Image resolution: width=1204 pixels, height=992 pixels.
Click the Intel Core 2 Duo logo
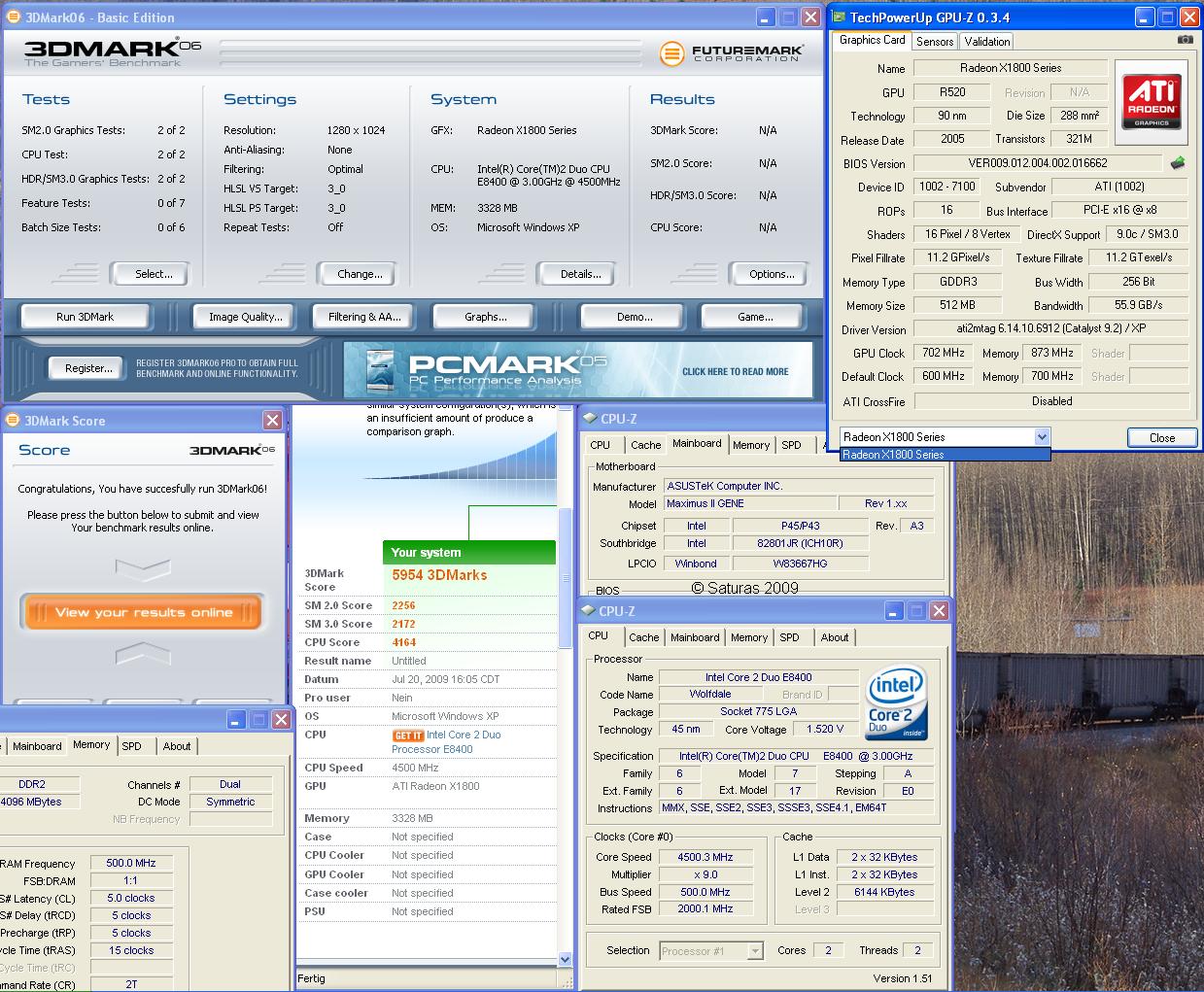(896, 701)
